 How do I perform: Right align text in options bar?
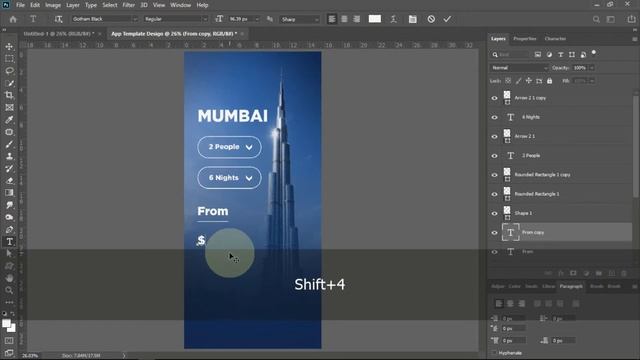(x=356, y=19)
